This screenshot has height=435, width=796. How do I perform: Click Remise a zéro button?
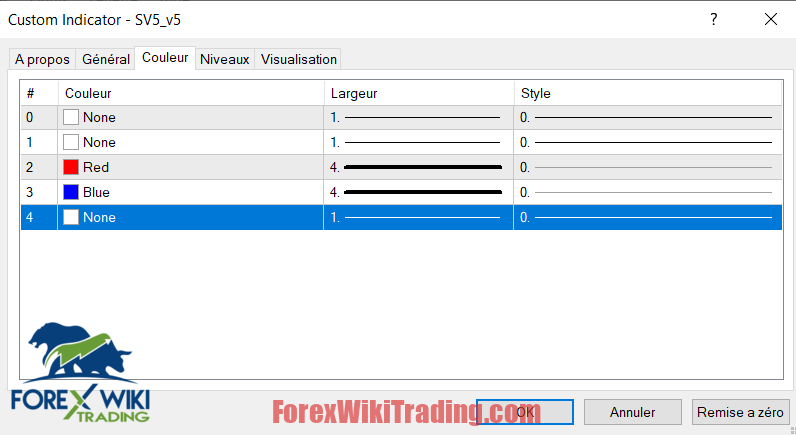pyautogui.click(x=740, y=412)
